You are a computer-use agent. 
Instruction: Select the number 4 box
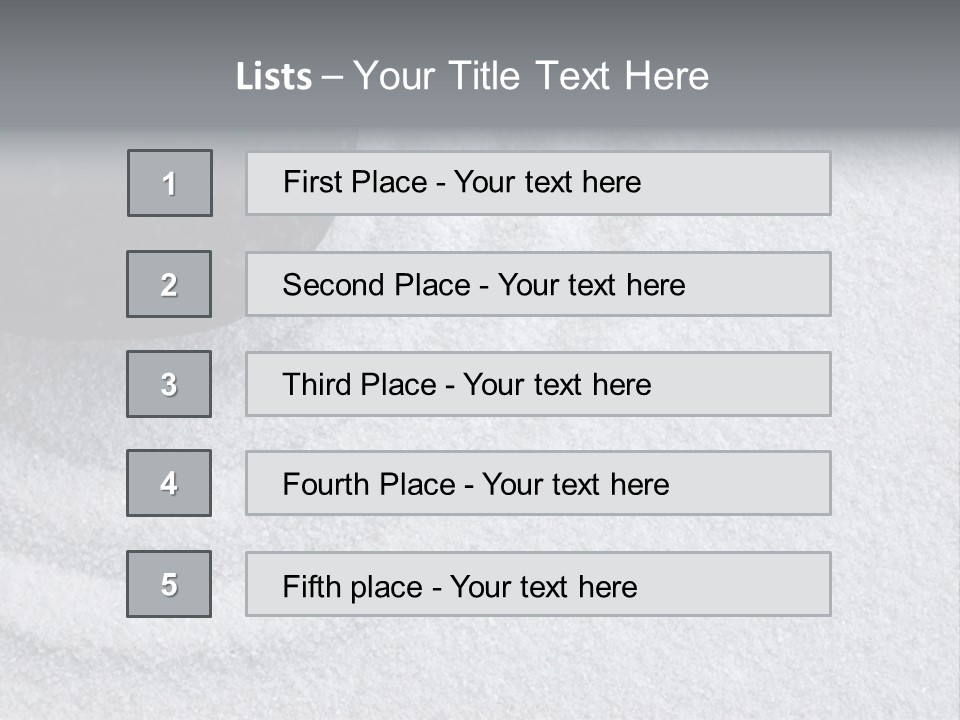pos(169,483)
